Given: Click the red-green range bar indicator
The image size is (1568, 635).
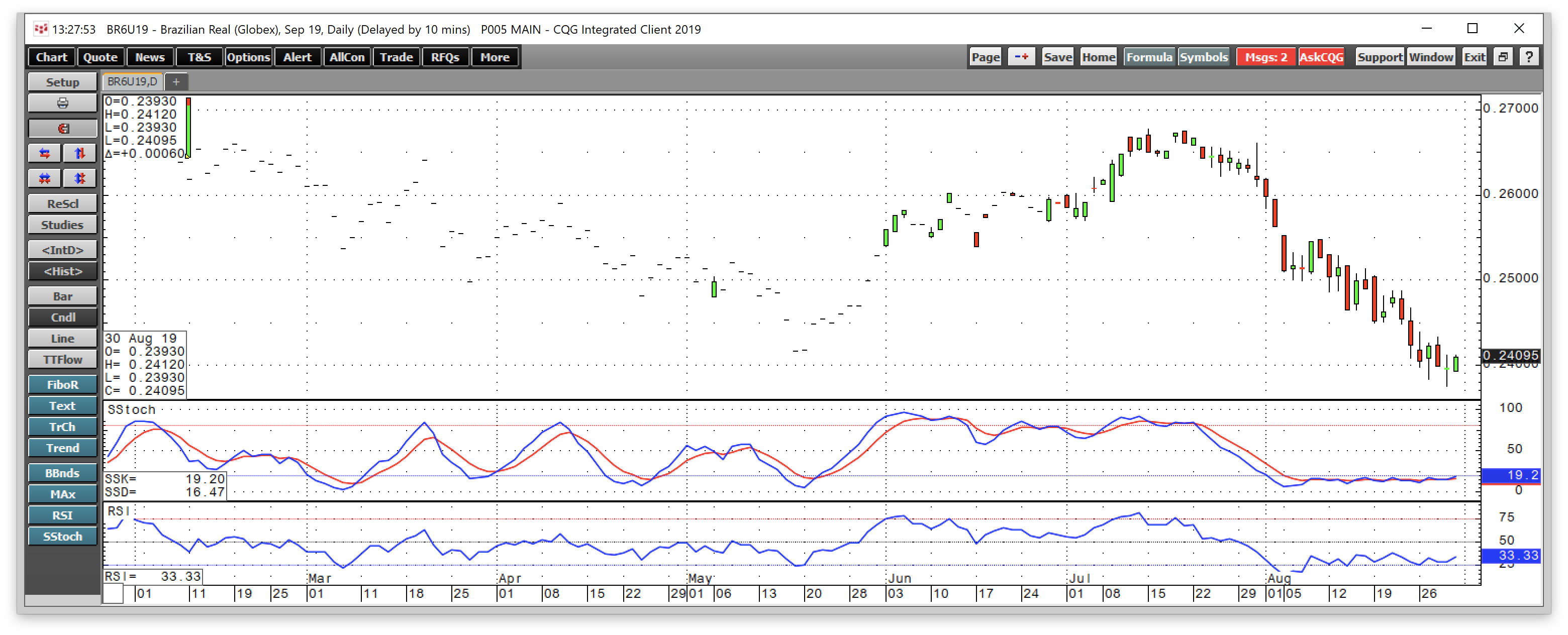Looking at the screenshot, I should pos(188,127).
